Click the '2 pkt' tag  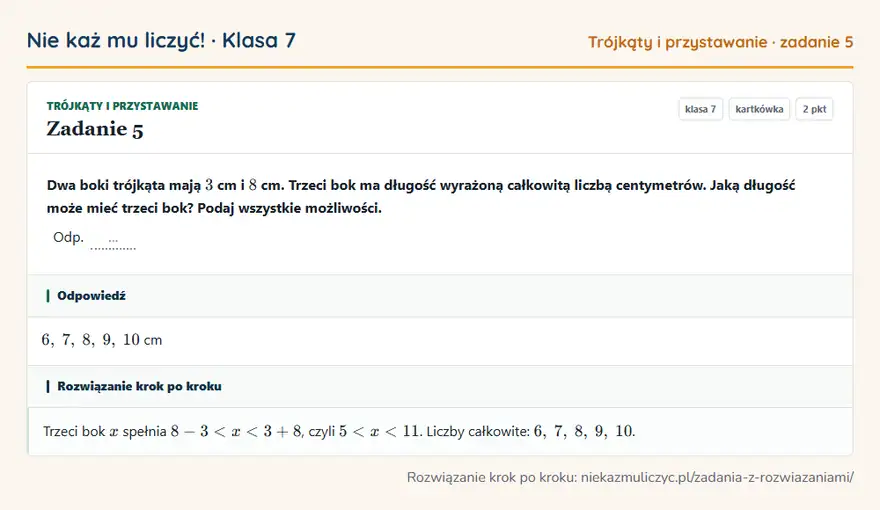(814, 109)
